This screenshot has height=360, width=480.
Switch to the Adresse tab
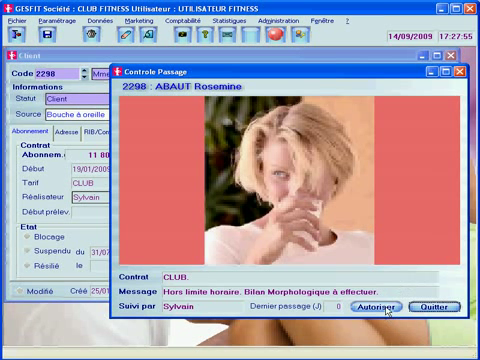[x=66, y=132]
